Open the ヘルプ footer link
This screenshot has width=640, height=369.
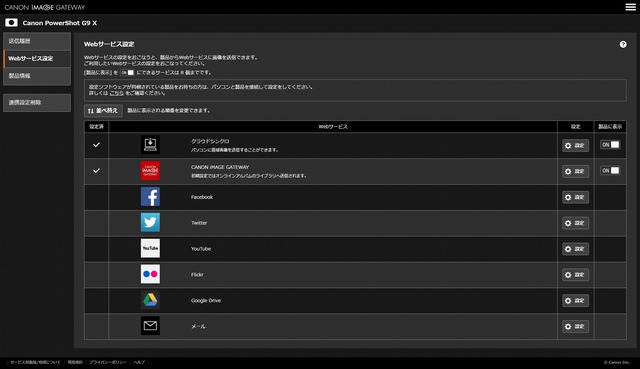[x=139, y=362]
